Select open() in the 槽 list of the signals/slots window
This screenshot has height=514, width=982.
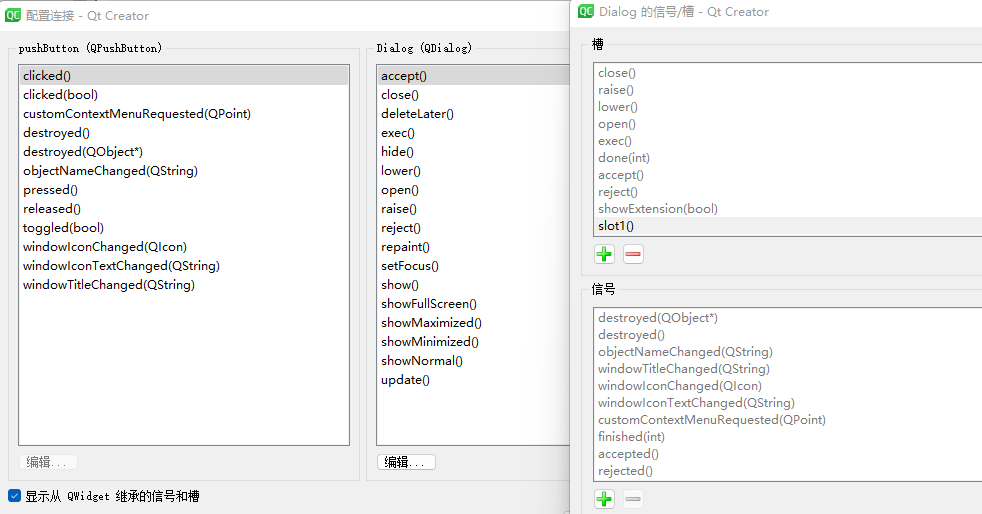(788, 124)
